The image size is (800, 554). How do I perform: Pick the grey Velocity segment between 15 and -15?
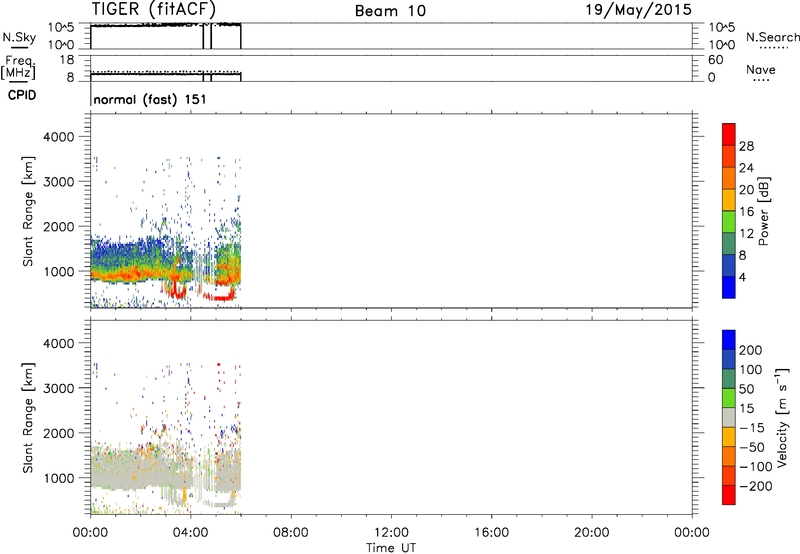click(x=729, y=418)
